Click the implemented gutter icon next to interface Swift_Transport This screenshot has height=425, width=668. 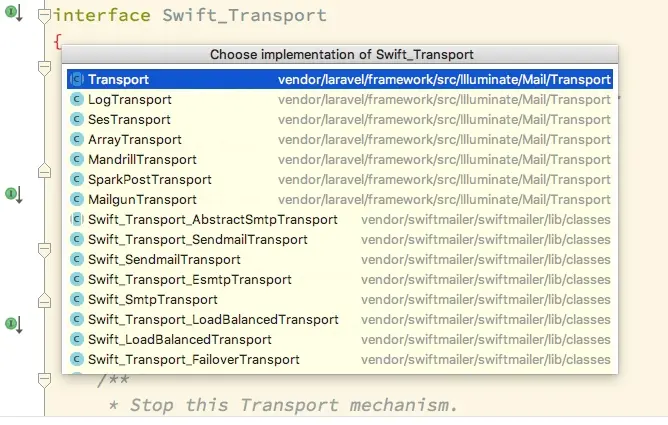click(14, 13)
